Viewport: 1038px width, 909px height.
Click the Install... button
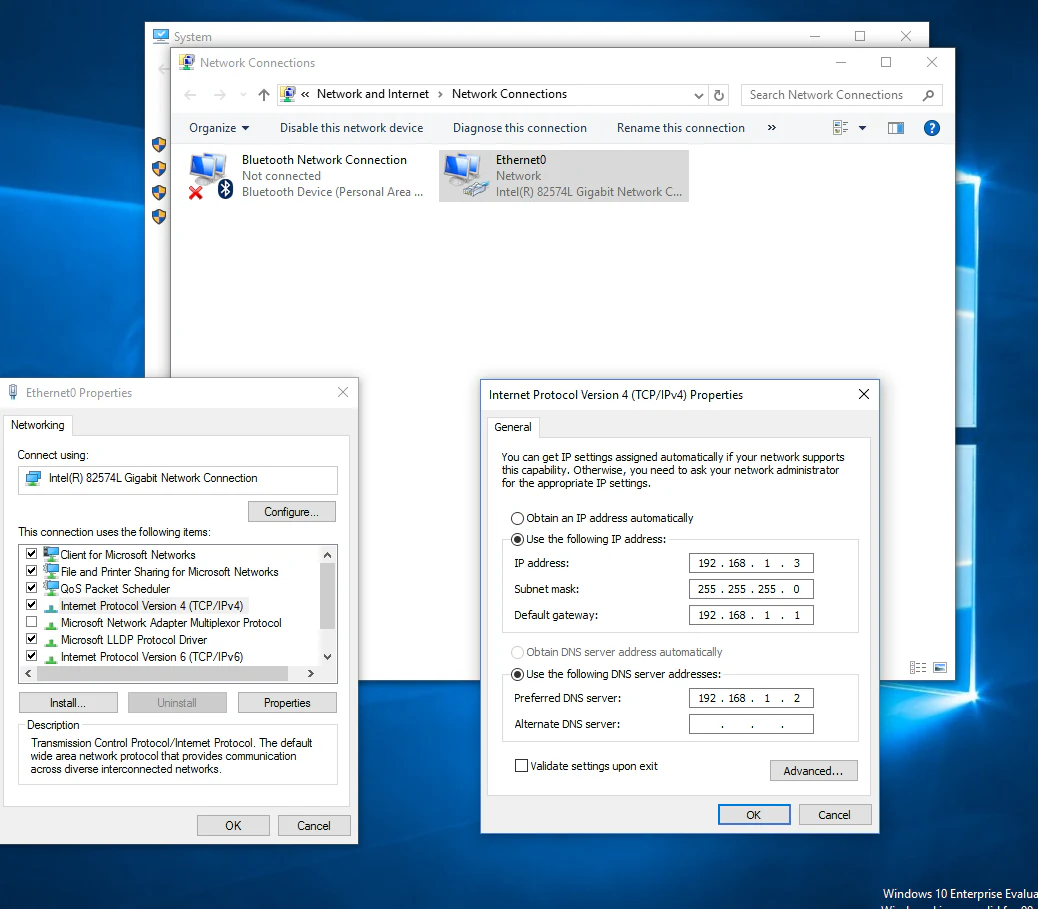(x=68, y=703)
